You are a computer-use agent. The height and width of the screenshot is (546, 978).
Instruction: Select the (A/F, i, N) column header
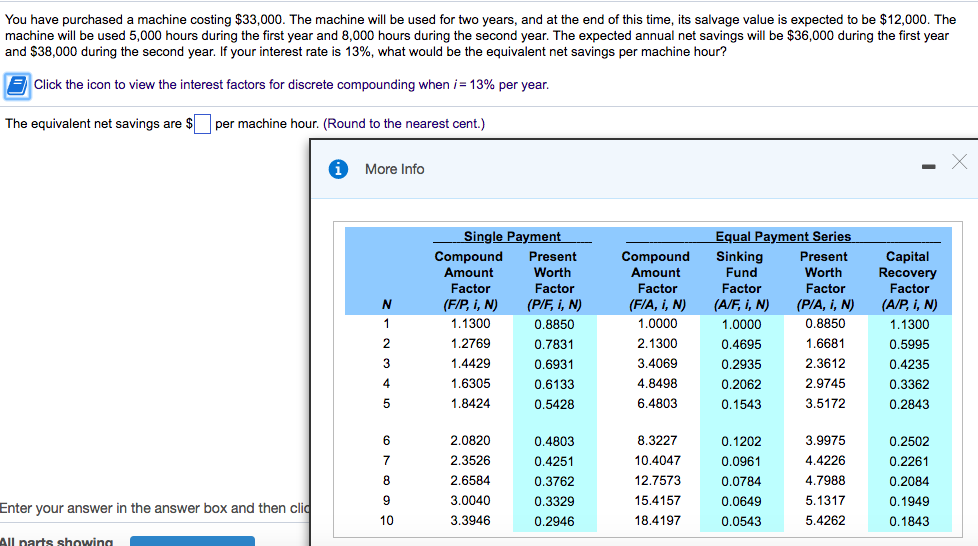[741, 305]
